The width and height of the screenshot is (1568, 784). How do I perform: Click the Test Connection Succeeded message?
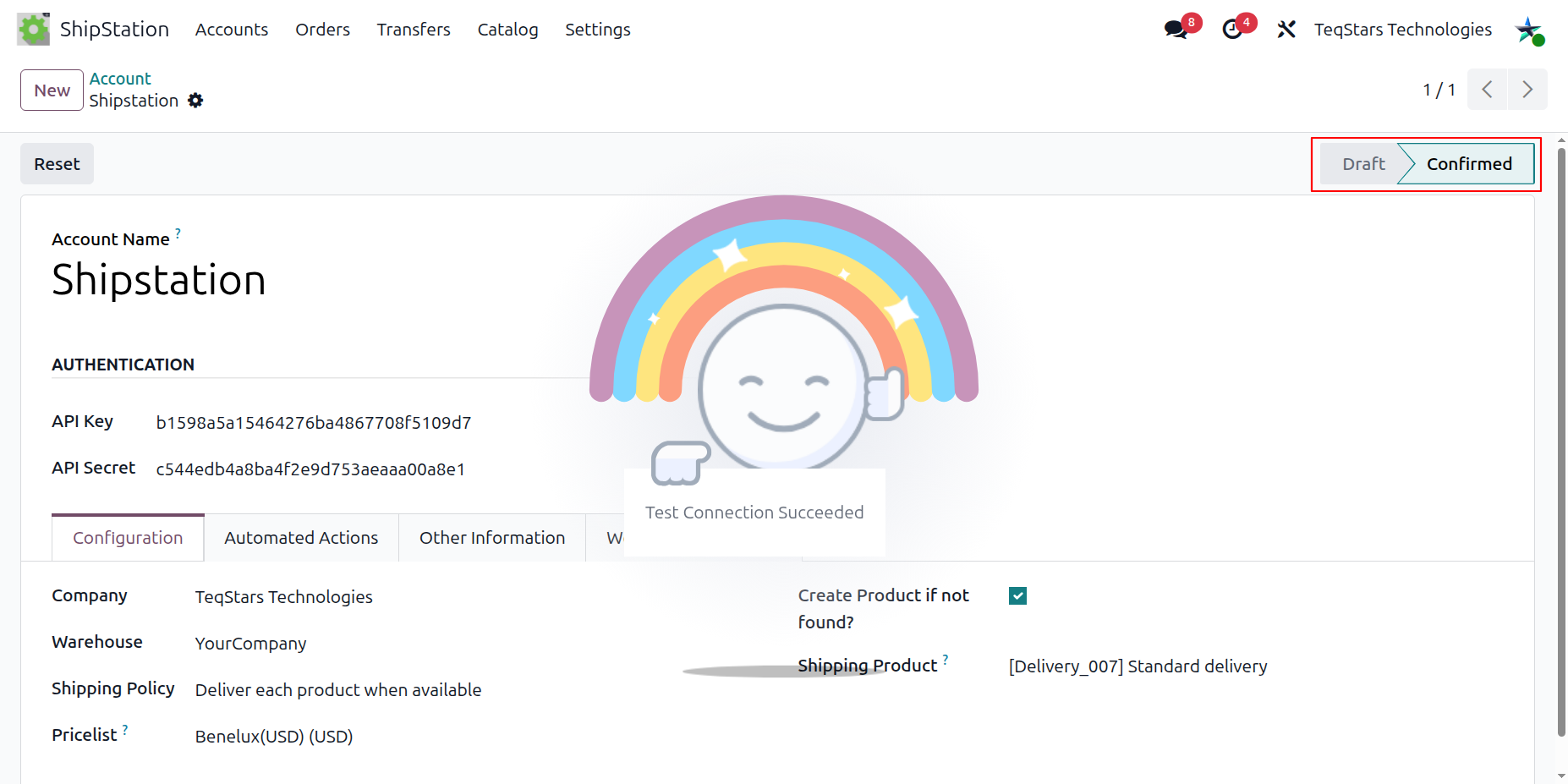(754, 513)
